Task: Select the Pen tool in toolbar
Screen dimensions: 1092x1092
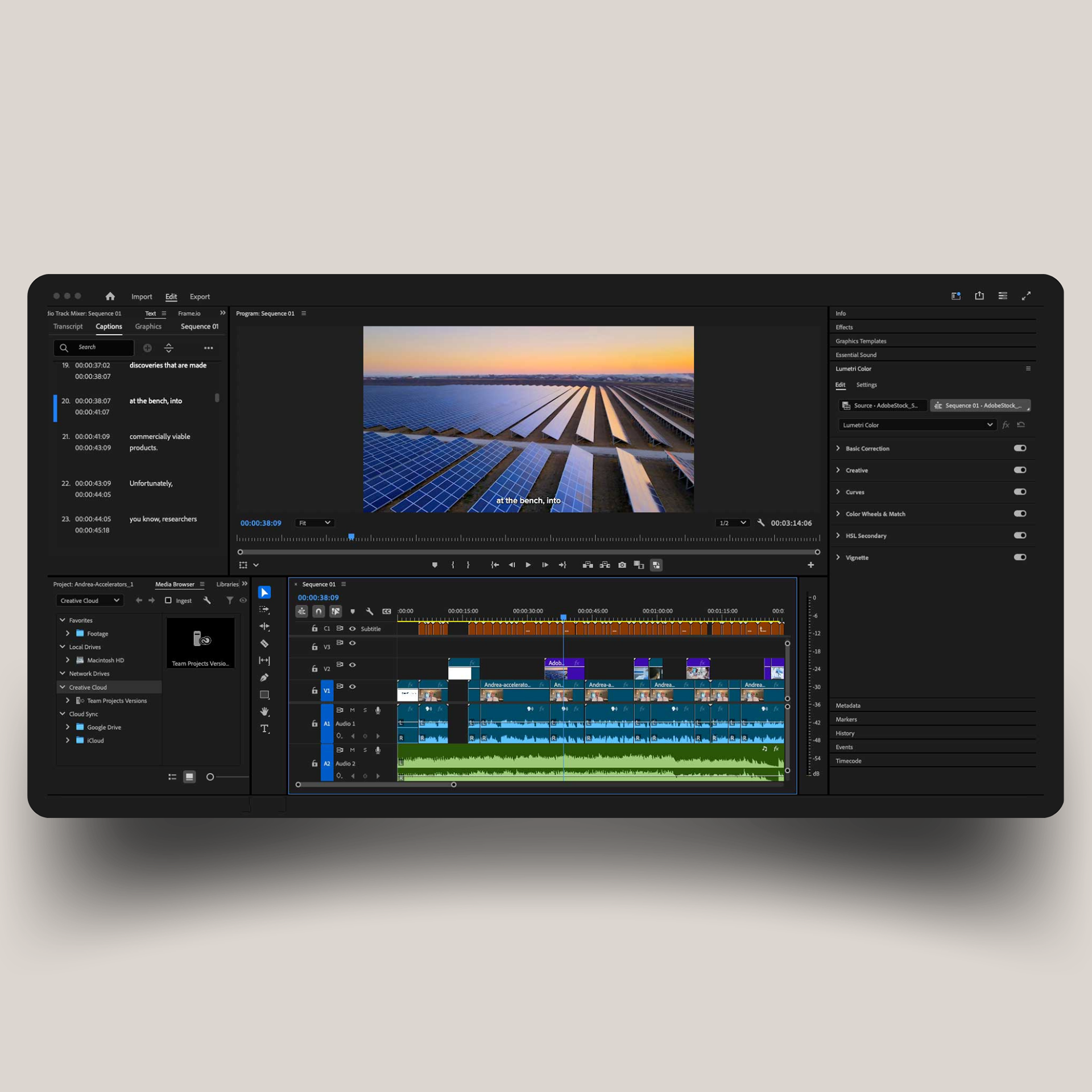Action: tap(264, 677)
